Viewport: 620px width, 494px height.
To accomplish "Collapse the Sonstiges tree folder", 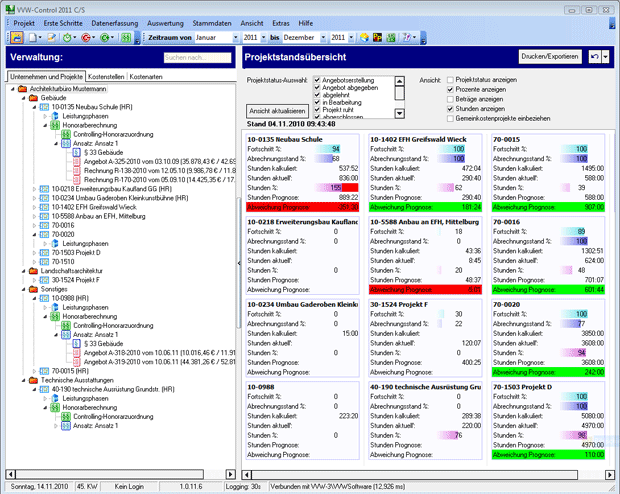I will [x=24, y=289].
